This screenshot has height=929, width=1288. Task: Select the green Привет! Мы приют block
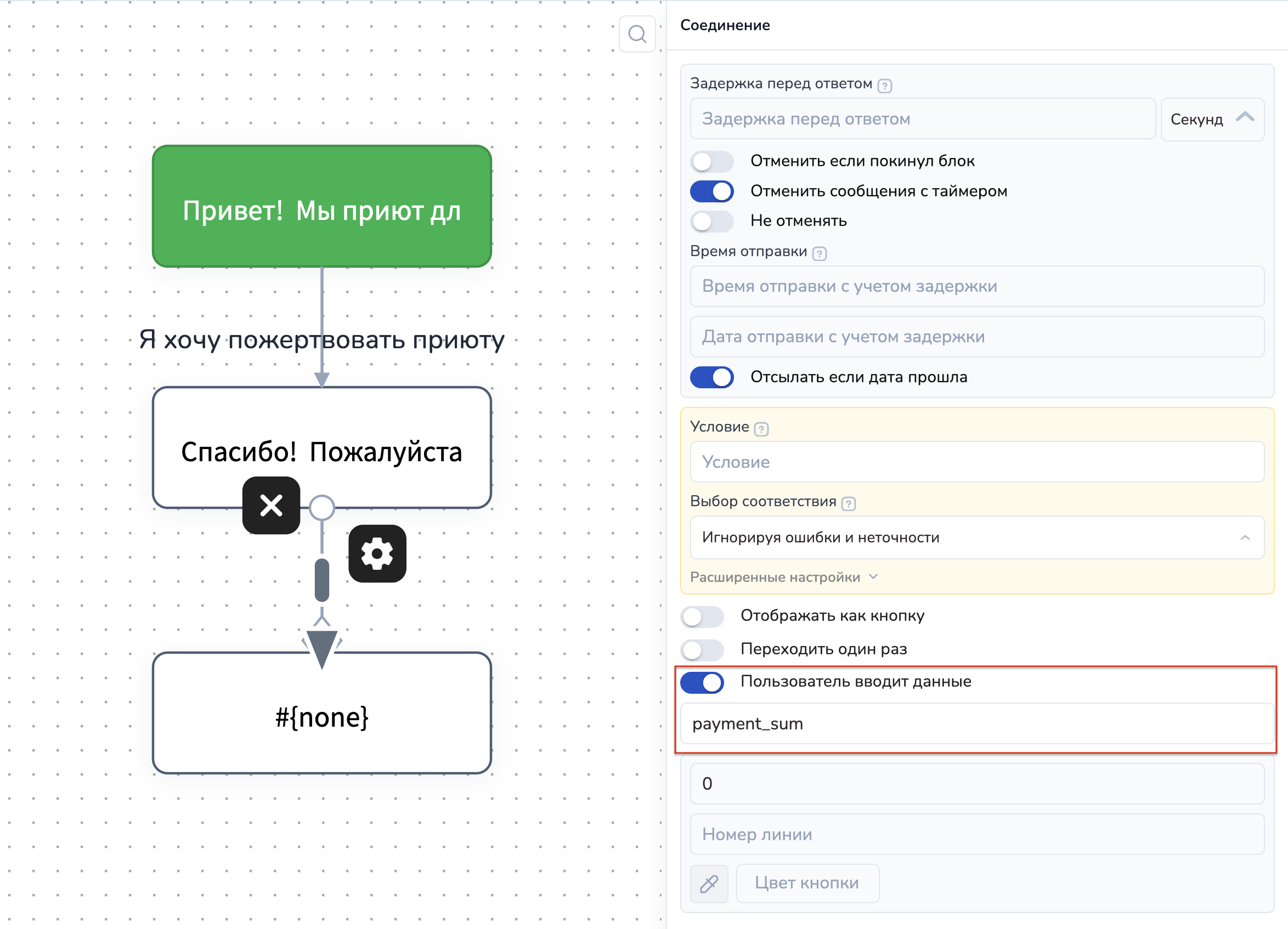(321, 207)
